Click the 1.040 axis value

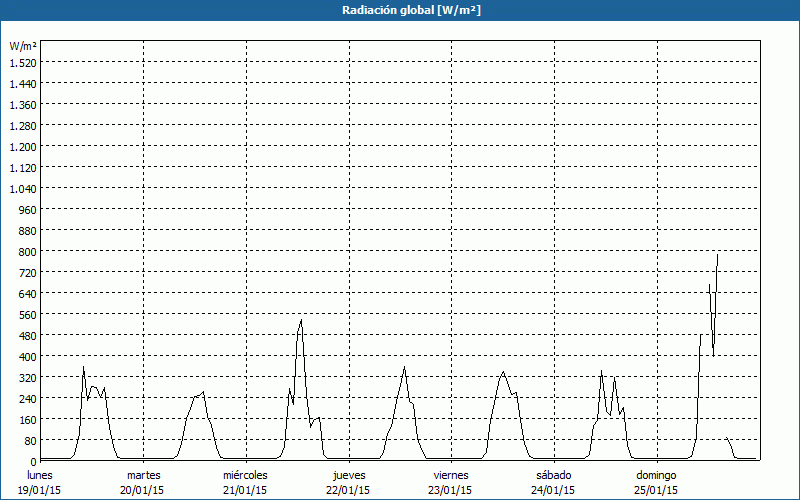point(23,189)
